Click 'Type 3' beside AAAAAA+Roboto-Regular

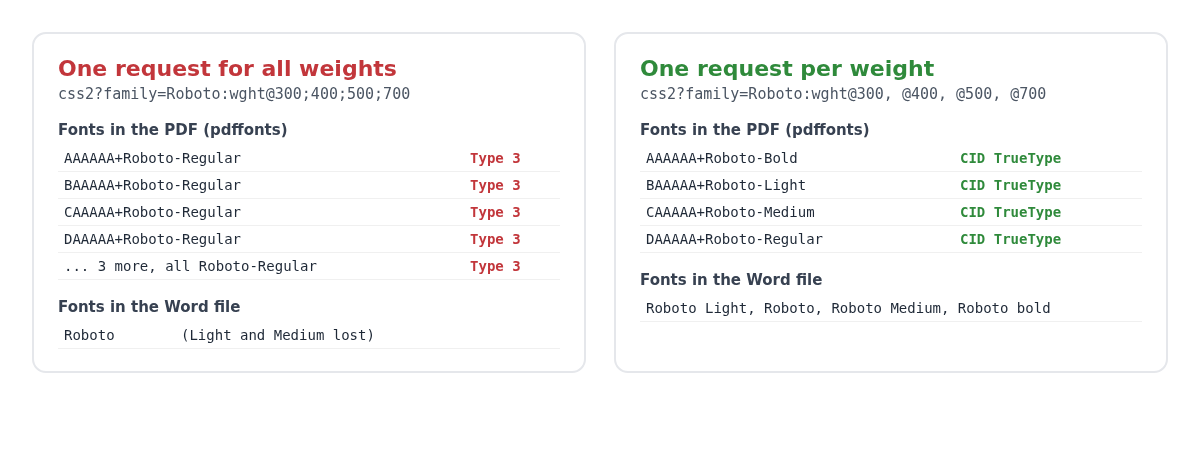click(495, 158)
